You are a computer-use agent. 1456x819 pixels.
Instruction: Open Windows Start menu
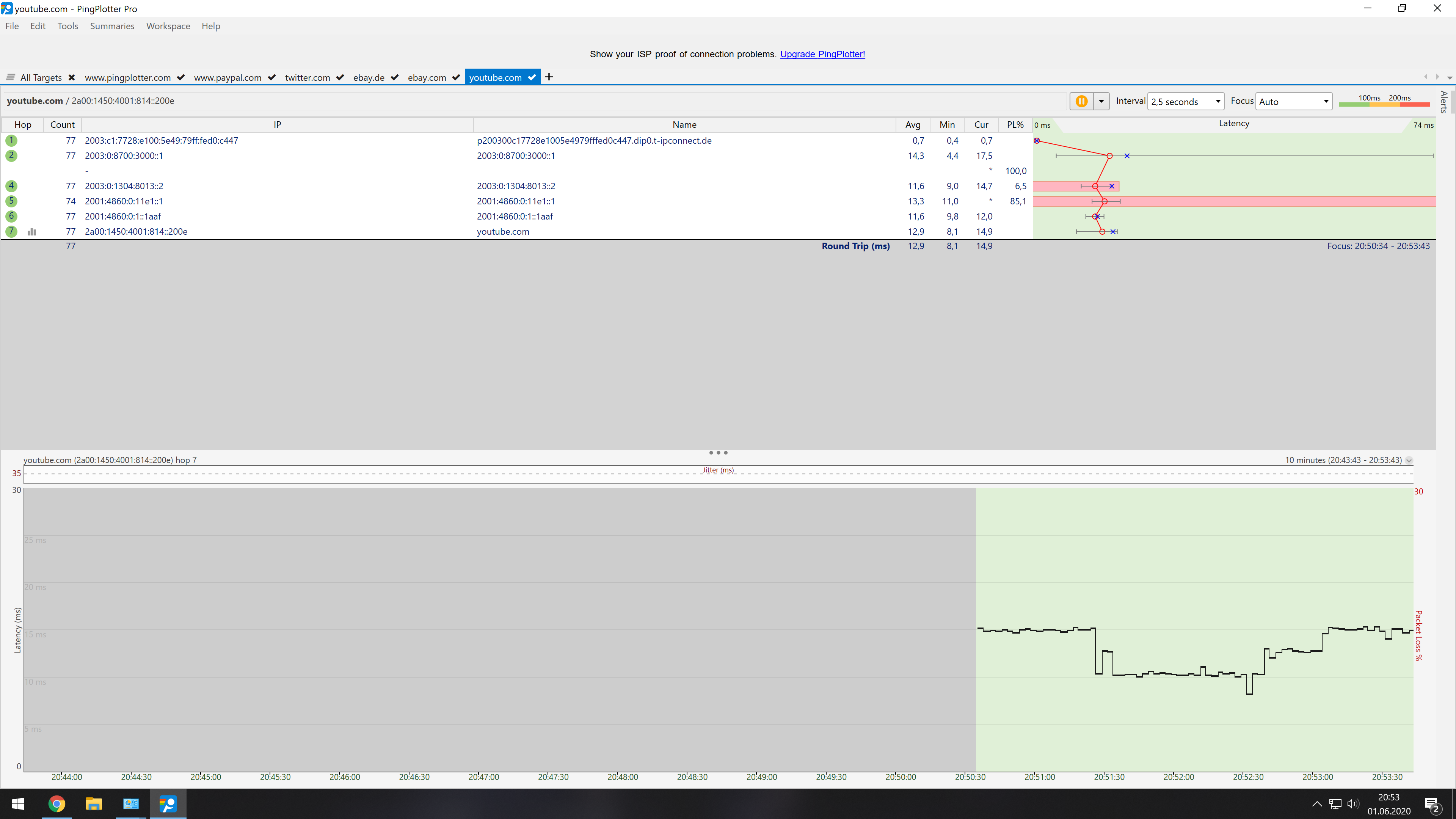[18, 804]
